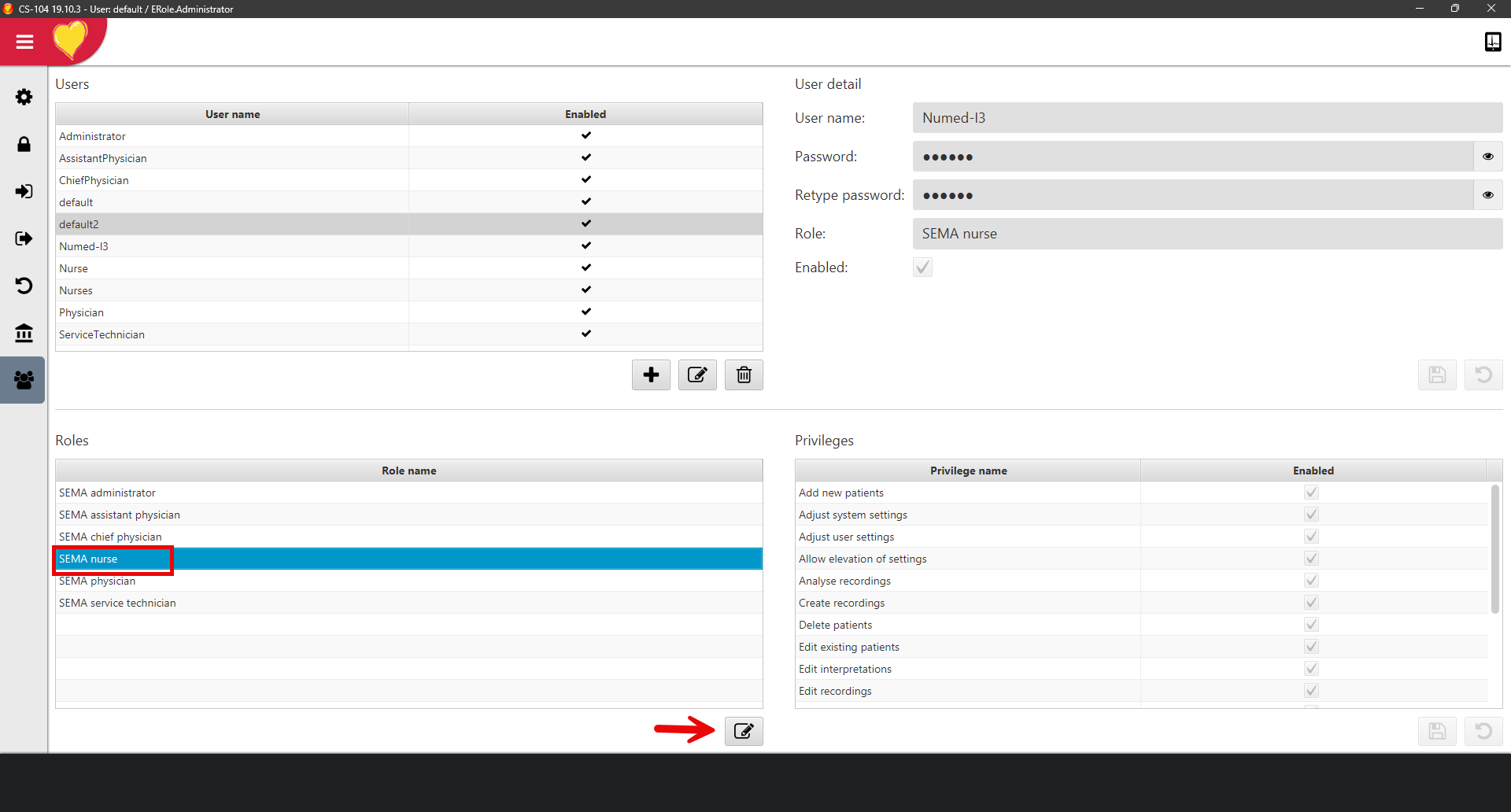Viewport: 1511px width, 812px height.
Task: Click the restore history sidebar icon
Action: click(x=24, y=286)
